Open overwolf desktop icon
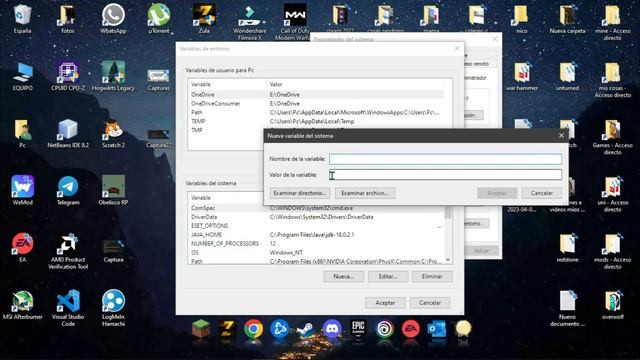 pyautogui.click(x=612, y=304)
